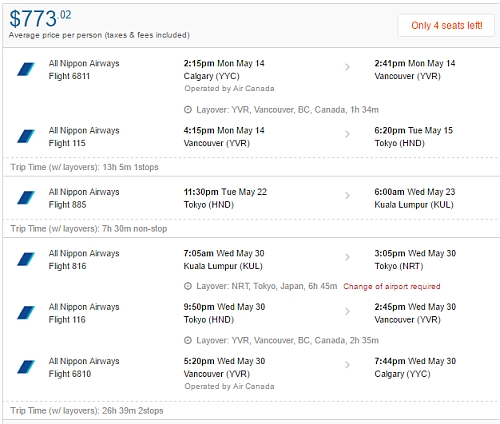Select the 'Trip Time: 26h 39m 2stops' row
The image size is (500, 424).
tap(251, 411)
